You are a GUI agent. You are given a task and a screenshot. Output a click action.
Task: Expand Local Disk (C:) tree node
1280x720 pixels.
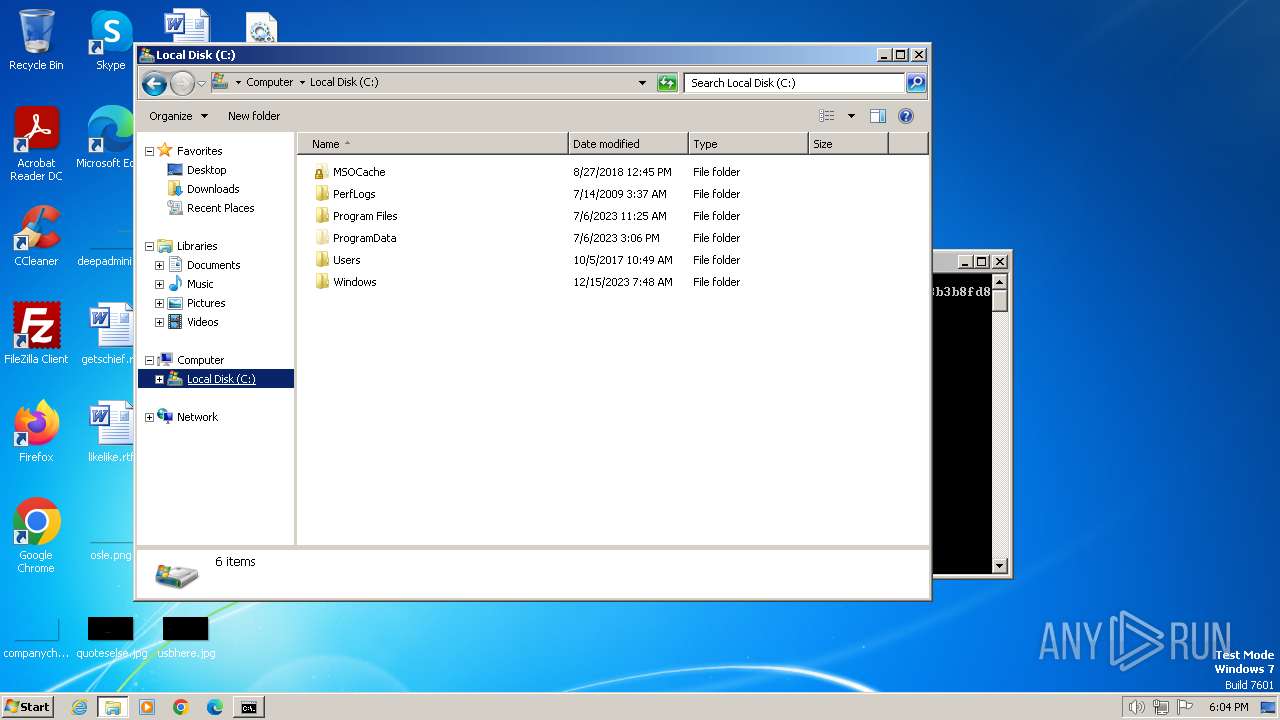pyautogui.click(x=159, y=380)
